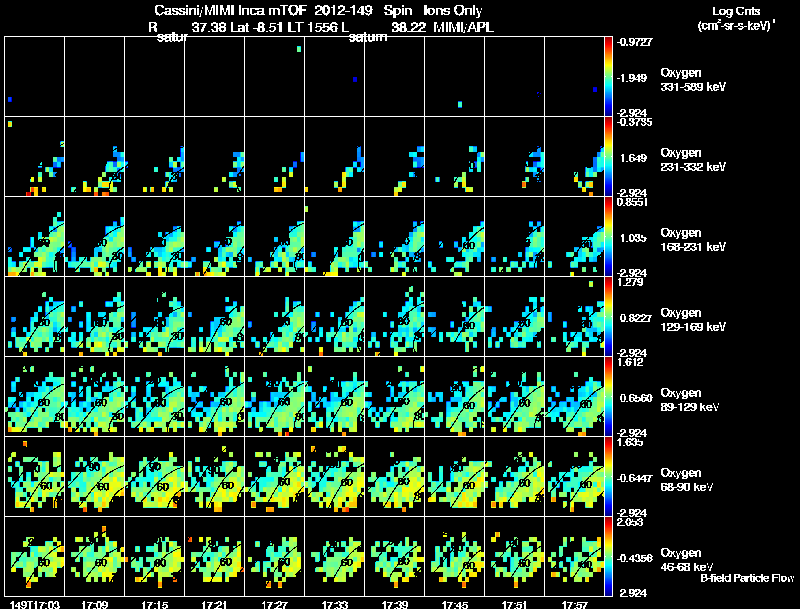This screenshot has height=609, width=800.
Task: Select the 89-129 keV image at 17:27
Action: click(x=274, y=396)
